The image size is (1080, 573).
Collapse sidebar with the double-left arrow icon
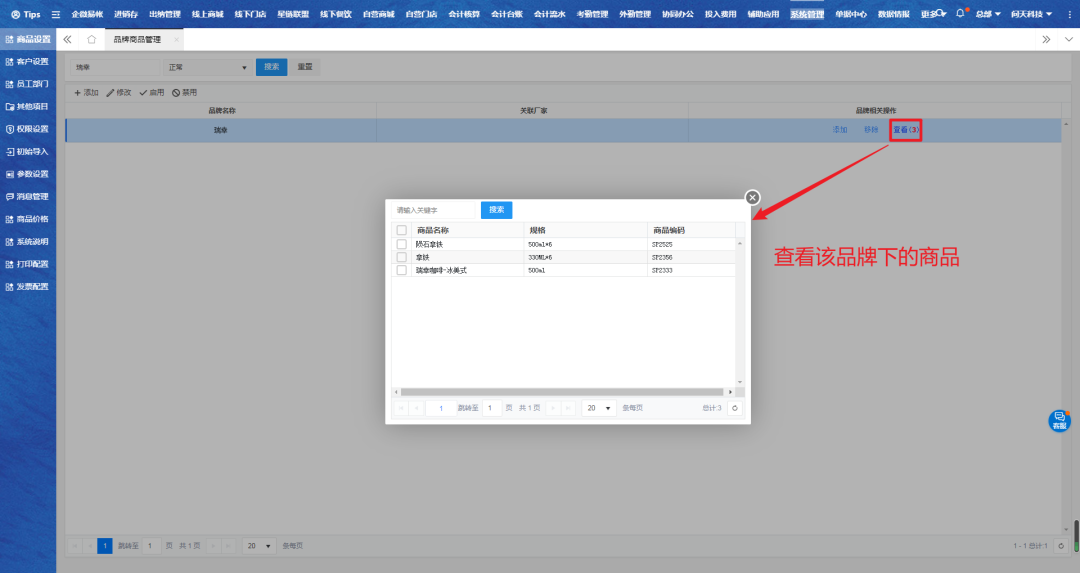point(67,39)
